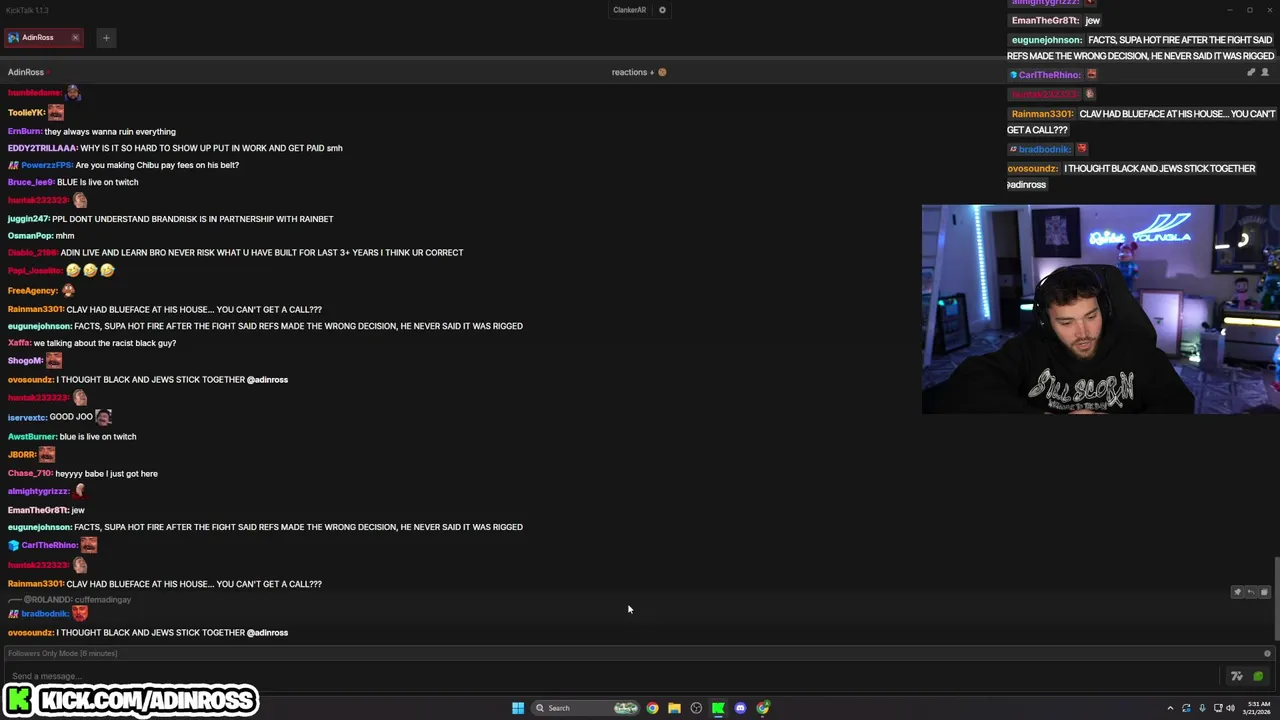Click the AdinRoss channel header name
Viewport: 1280px width, 720px height.
(26, 72)
